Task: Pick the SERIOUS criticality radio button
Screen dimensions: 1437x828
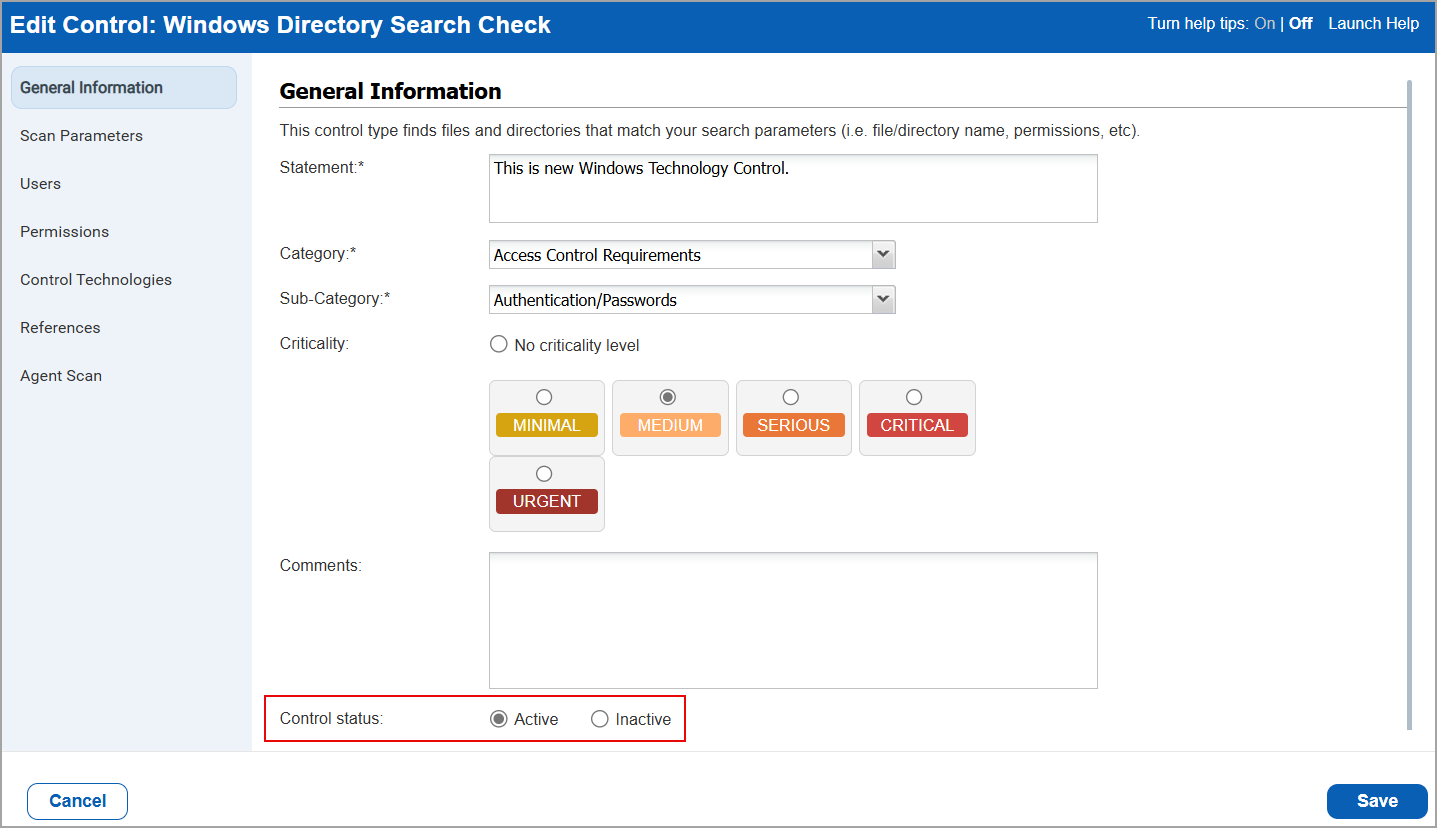Action: click(x=791, y=397)
